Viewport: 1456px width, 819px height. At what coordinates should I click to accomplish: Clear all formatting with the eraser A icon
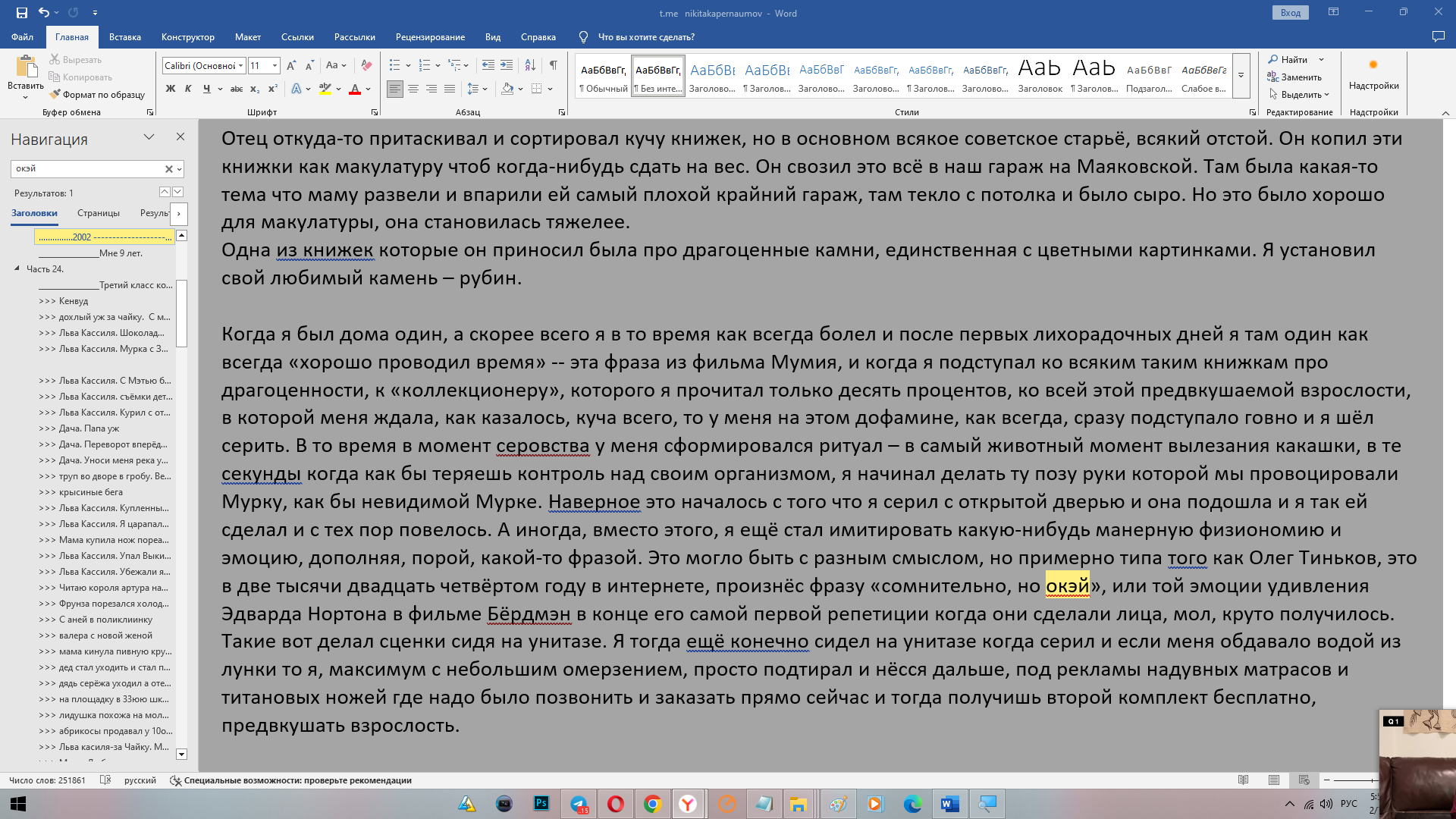366,65
